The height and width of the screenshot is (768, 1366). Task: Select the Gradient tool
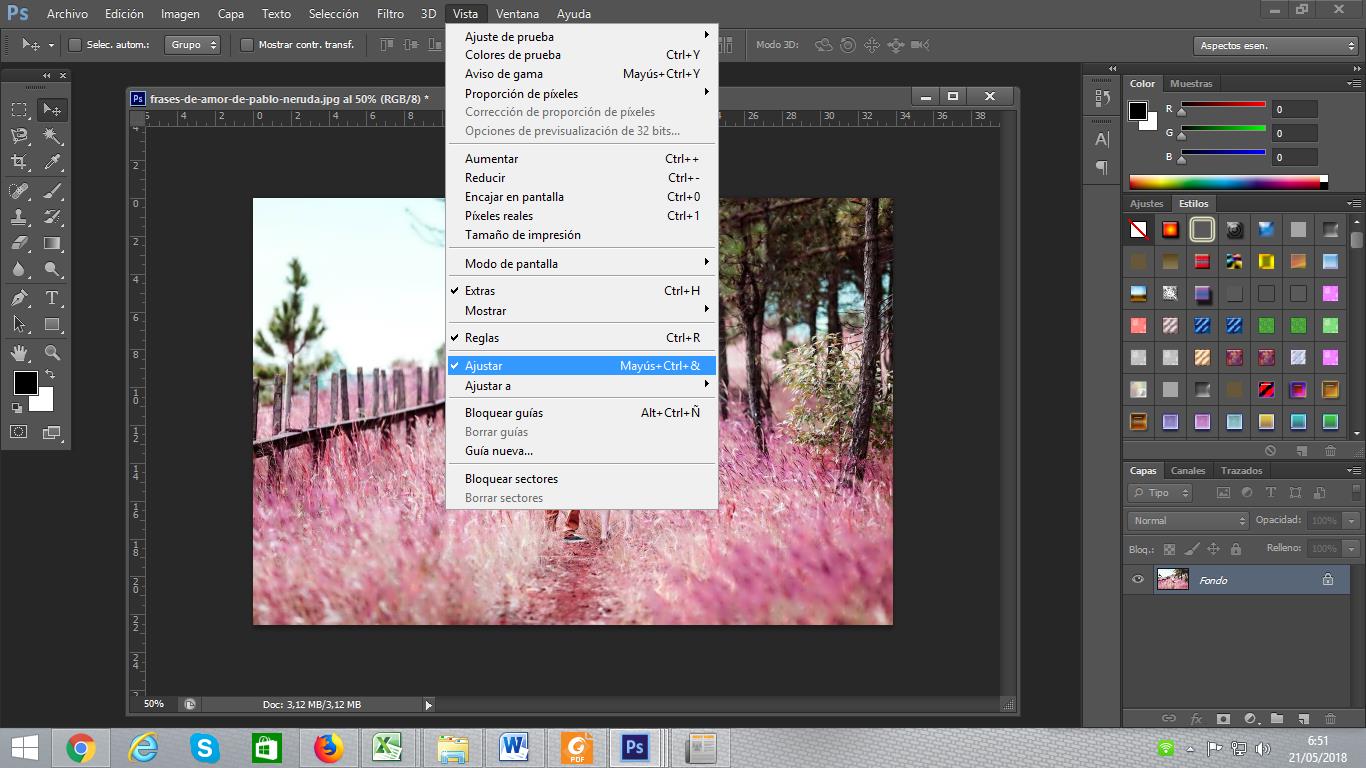[52, 243]
